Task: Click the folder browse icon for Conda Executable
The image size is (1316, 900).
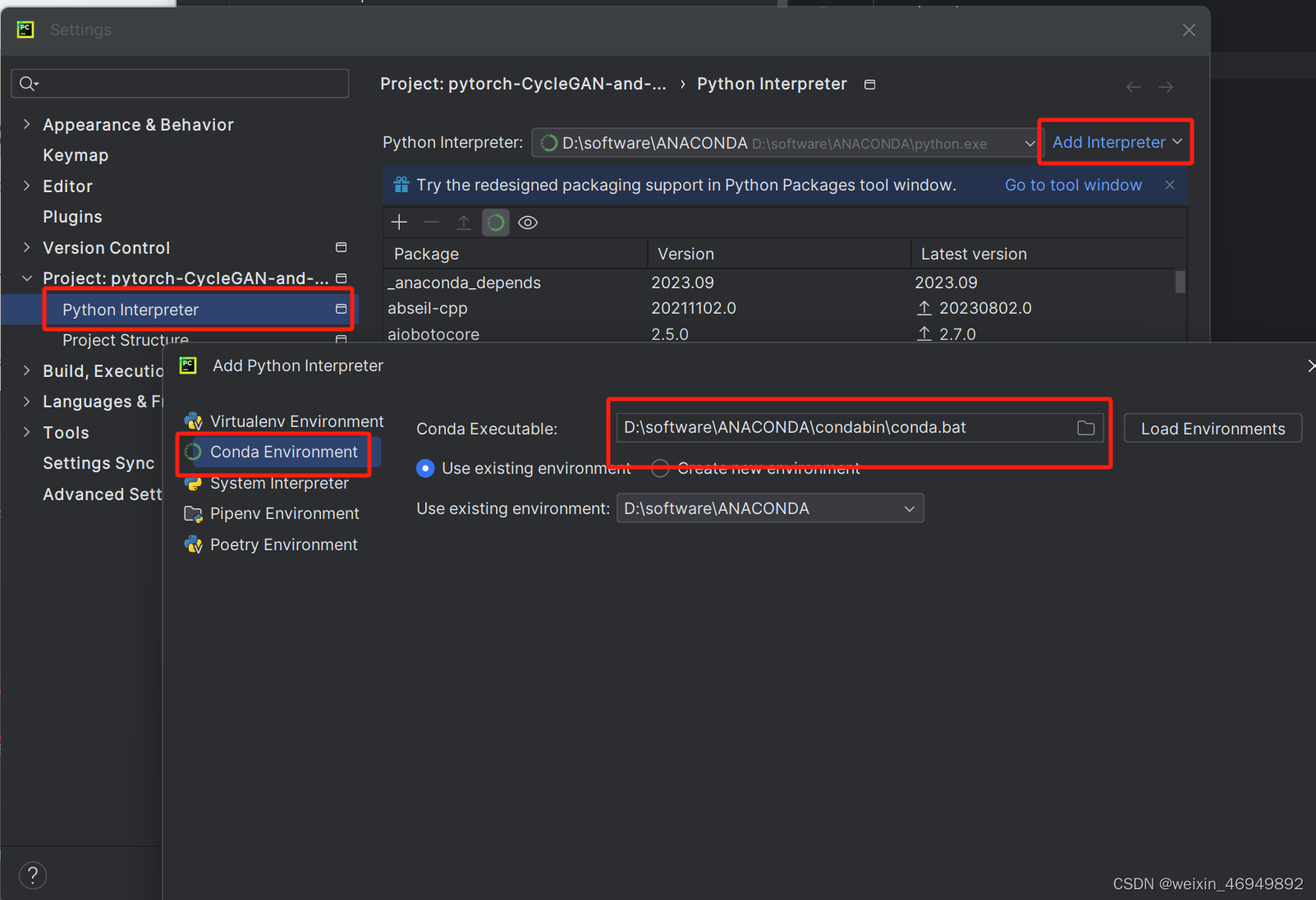Action: pos(1086,428)
